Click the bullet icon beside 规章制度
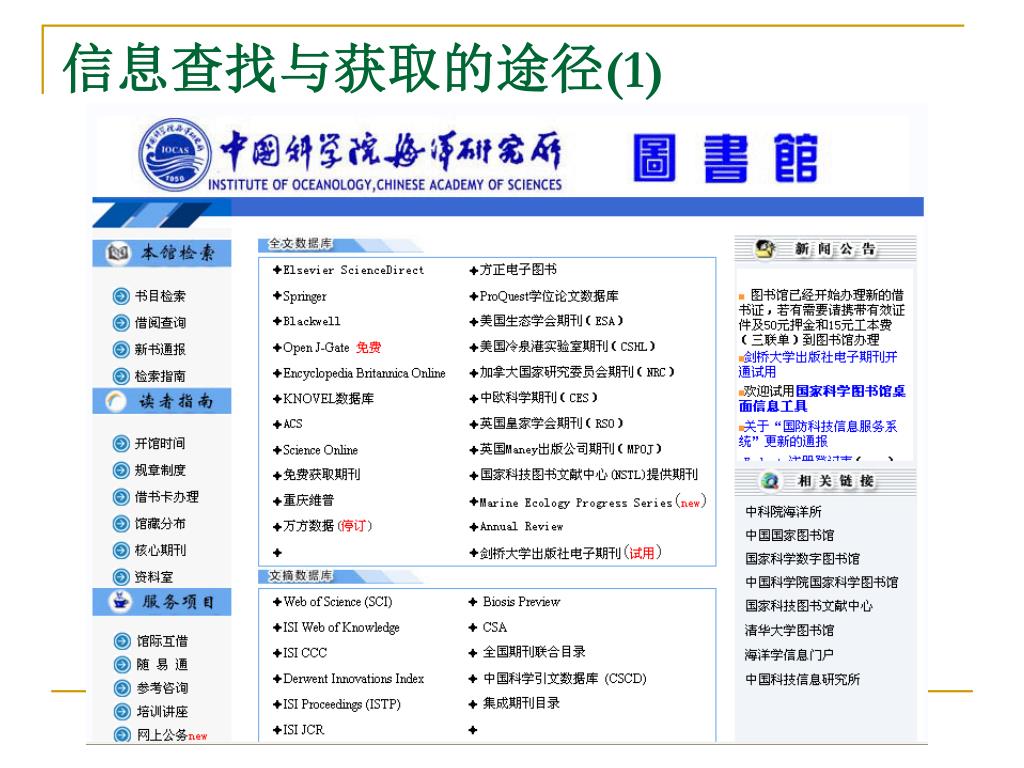The height and width of the screenshot is (768, 1024). 121,470
